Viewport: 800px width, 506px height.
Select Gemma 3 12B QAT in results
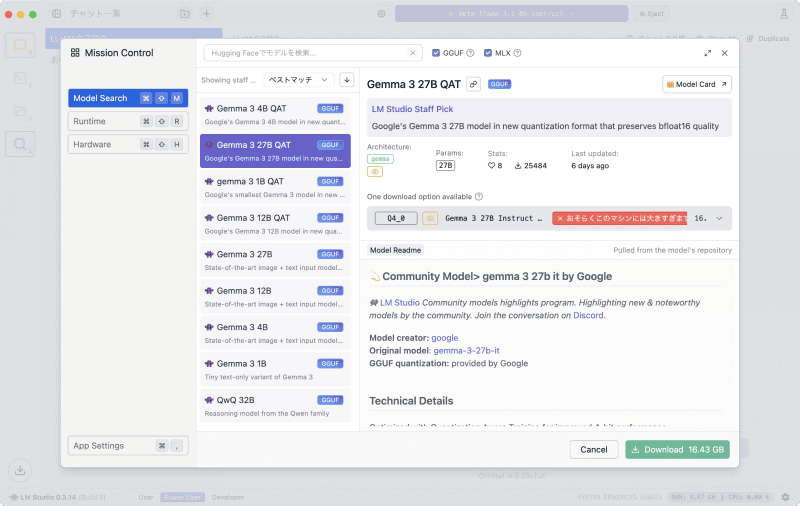click(275, 224)
